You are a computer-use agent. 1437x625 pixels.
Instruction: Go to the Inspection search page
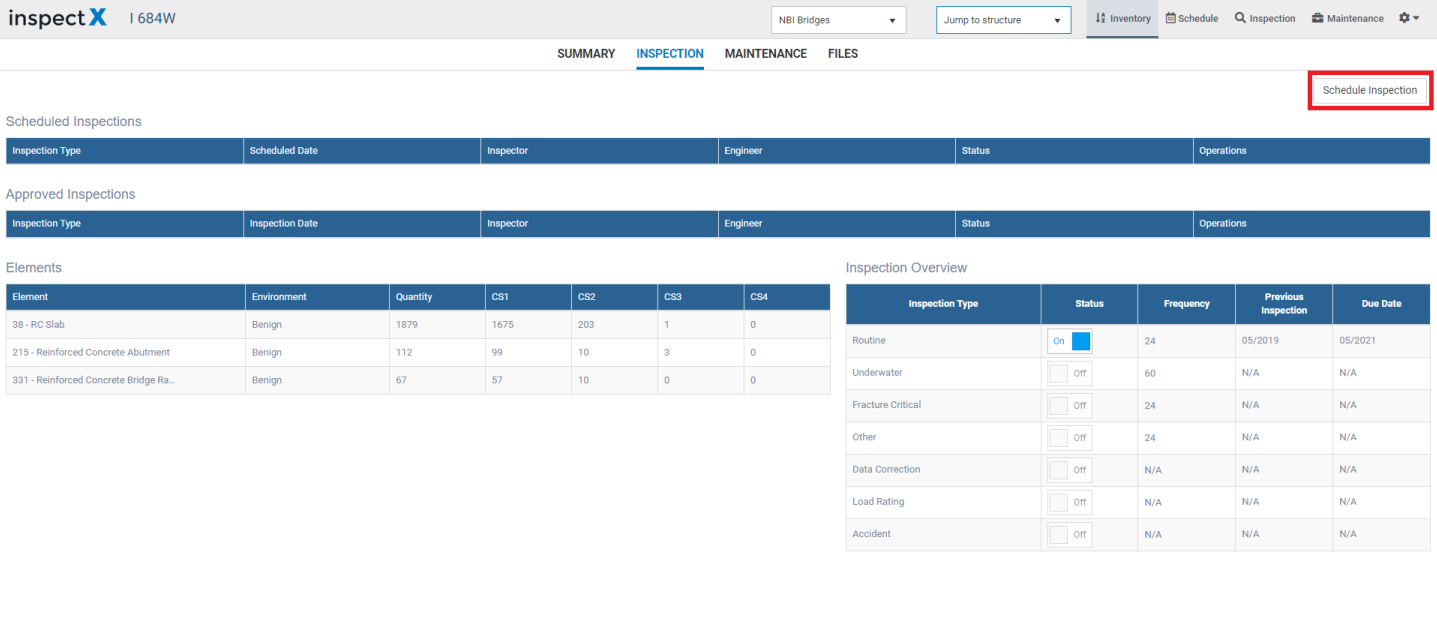point(1265,18)
